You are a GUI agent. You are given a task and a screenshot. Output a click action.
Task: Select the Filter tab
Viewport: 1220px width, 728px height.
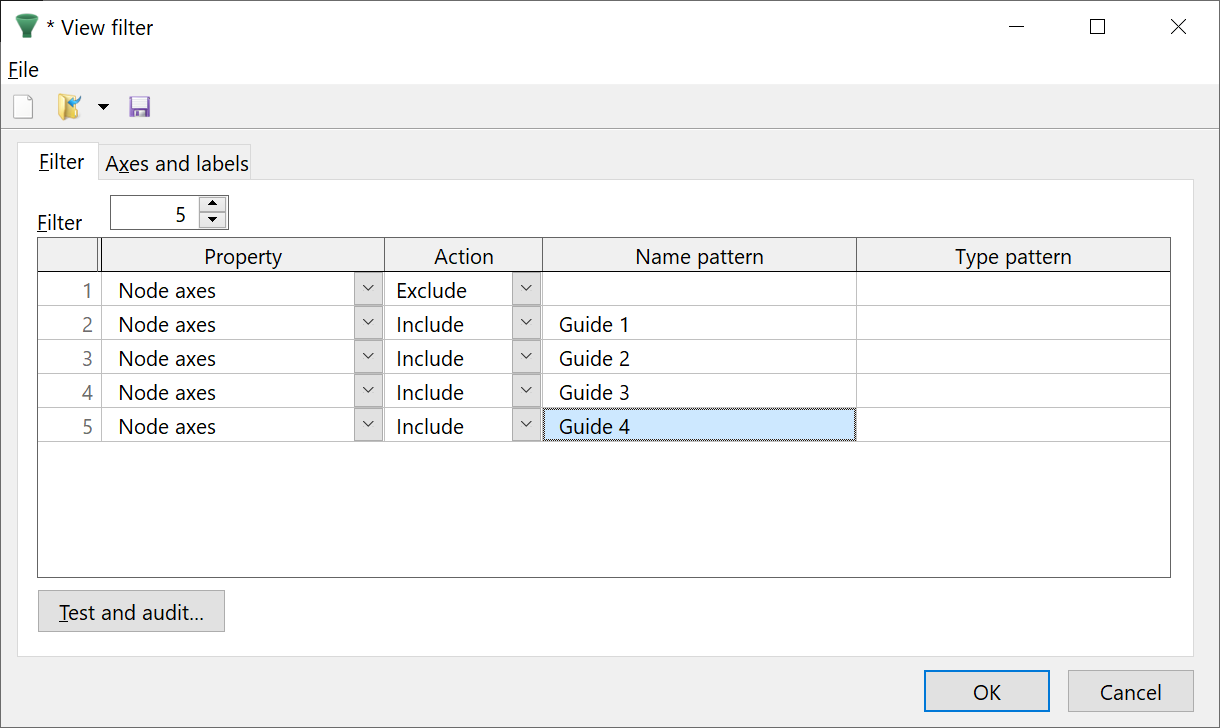[x=61, y=162]
